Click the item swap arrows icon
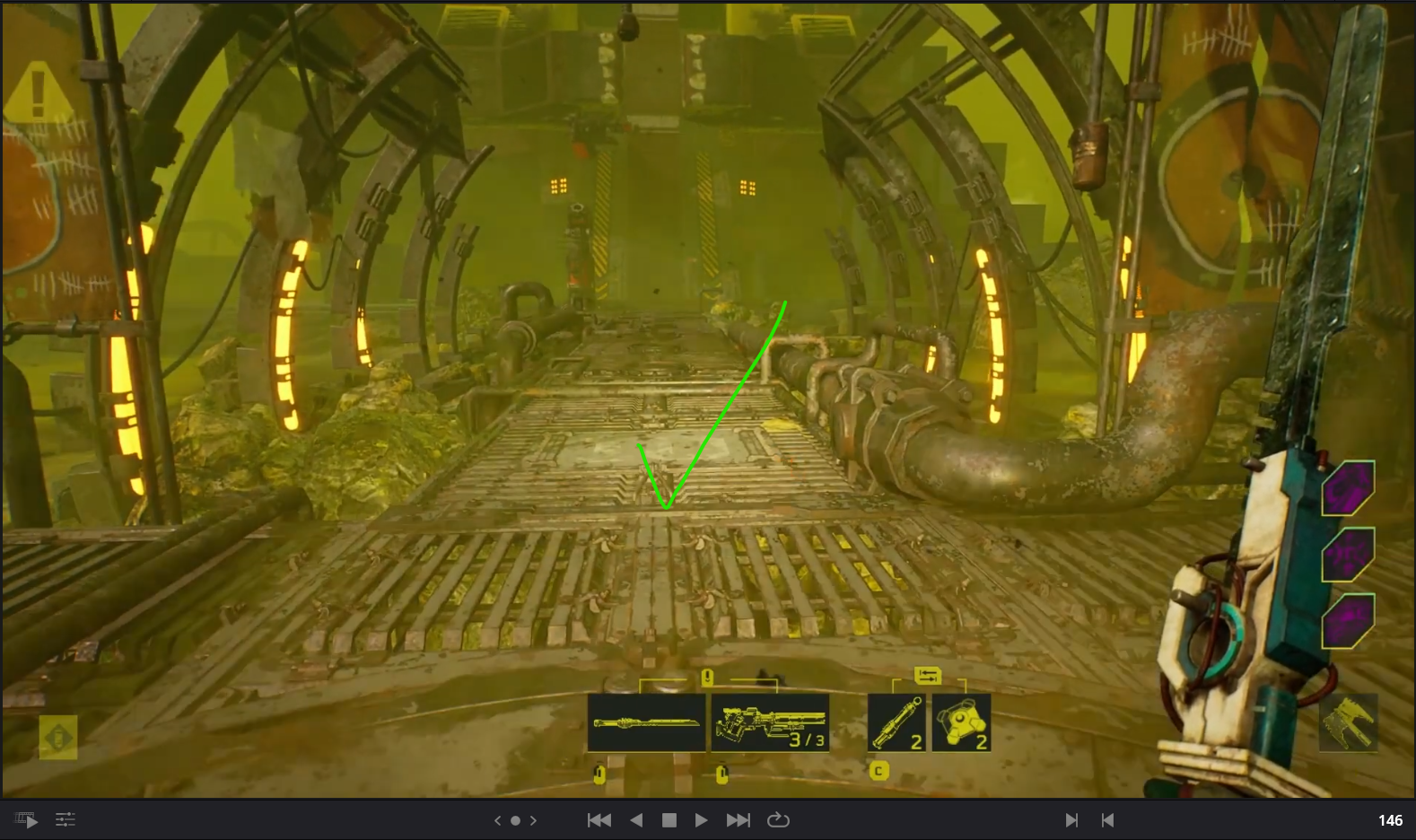 point(927,675)
